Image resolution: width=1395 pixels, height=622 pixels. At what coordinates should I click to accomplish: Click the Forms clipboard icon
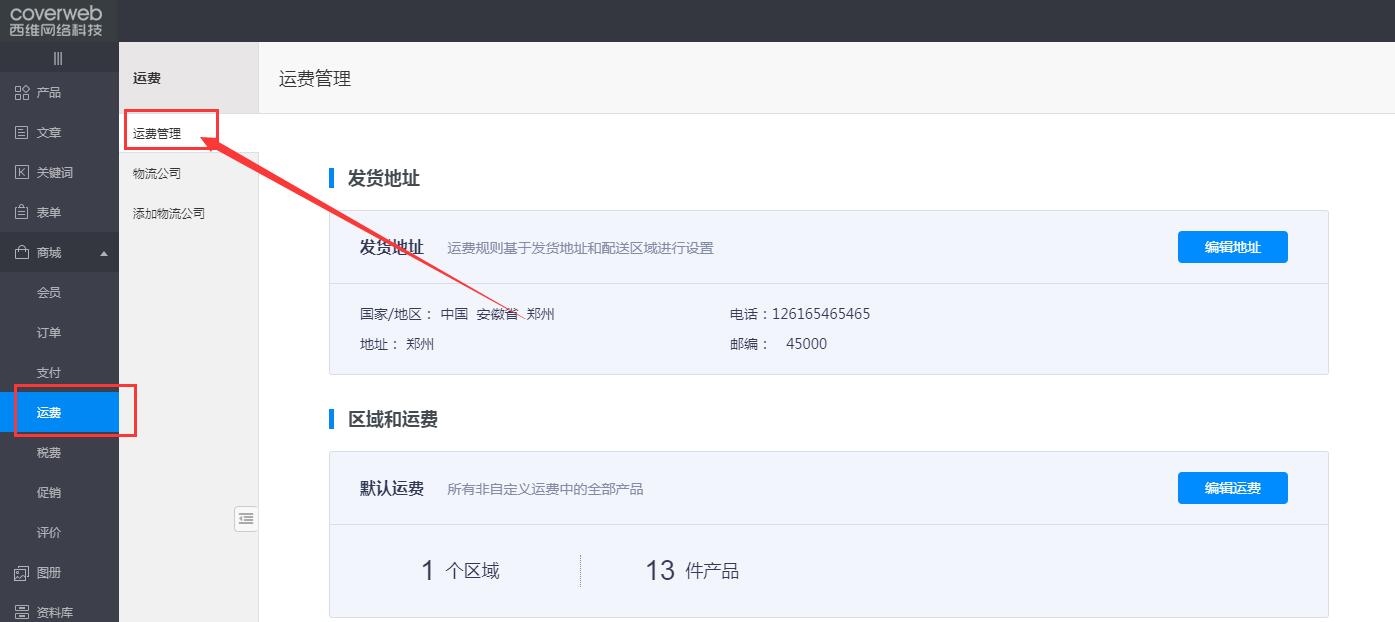click(x=22, y=213)
